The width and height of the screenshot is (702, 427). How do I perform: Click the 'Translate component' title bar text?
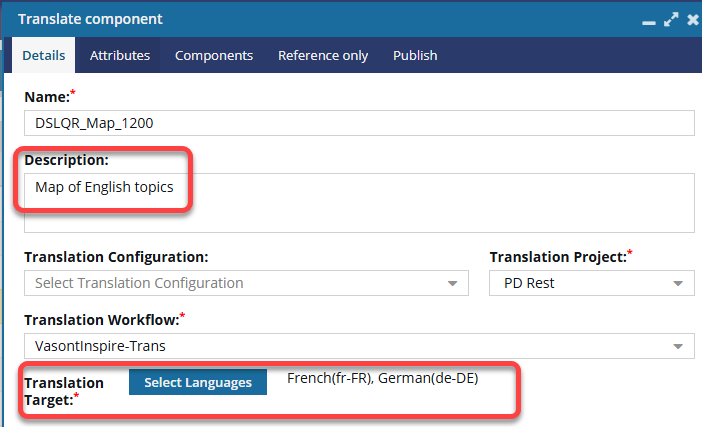point(90,19)
